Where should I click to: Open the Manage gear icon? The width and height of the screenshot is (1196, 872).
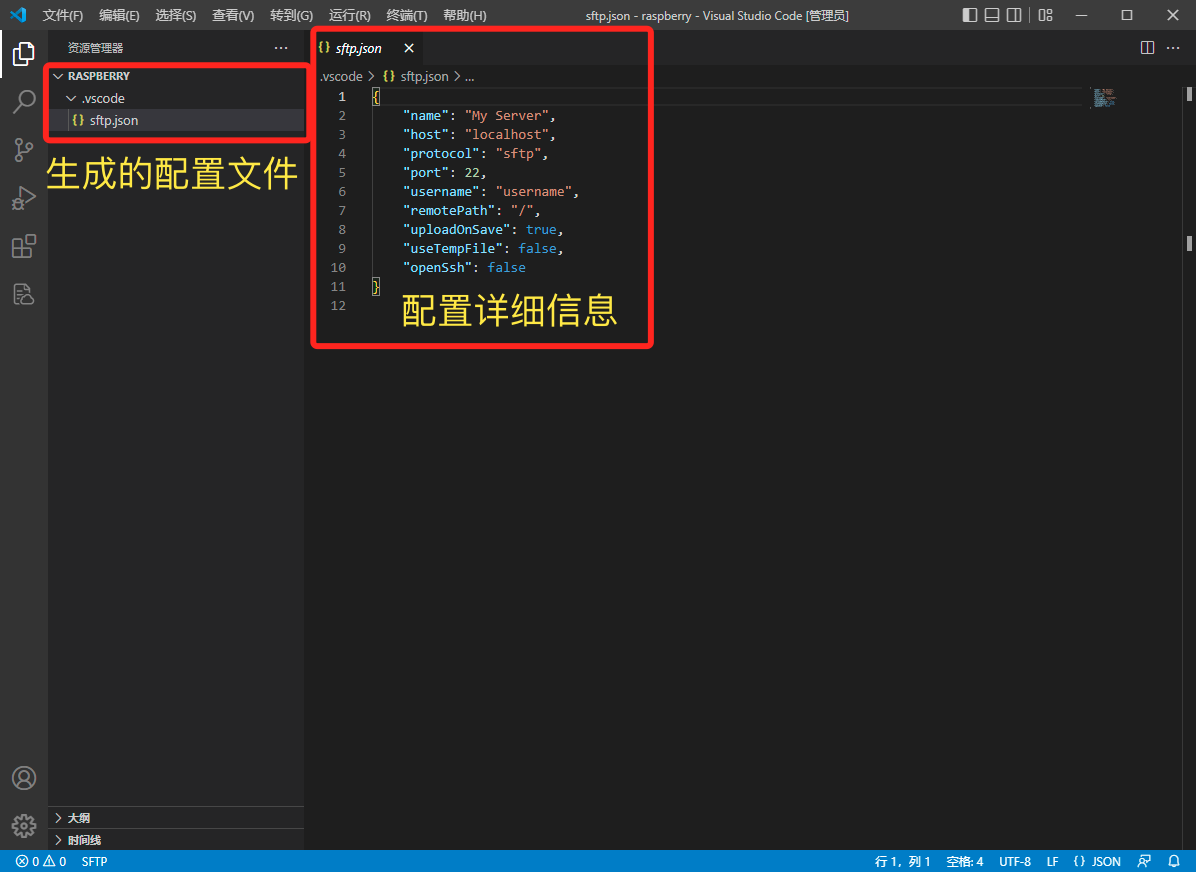point(24,825)
